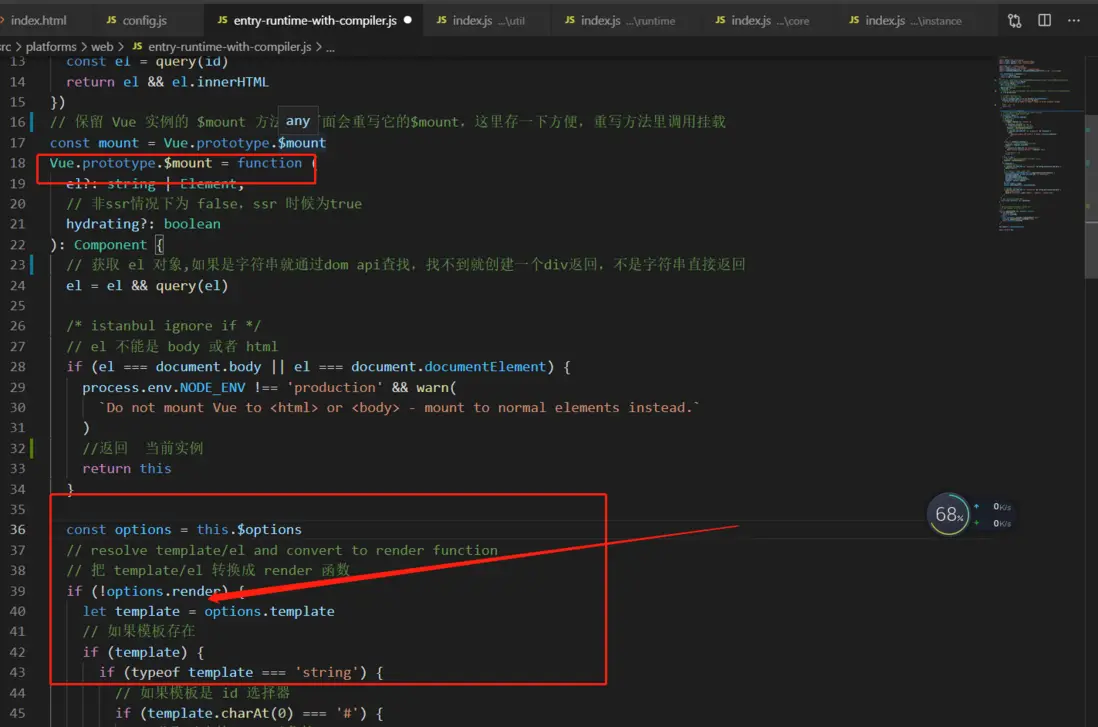This screenshot has width=1098, height=727.
Task: Click 'Vue.prototype.$mount' on line 18
Action: click(x=130, y=163)
